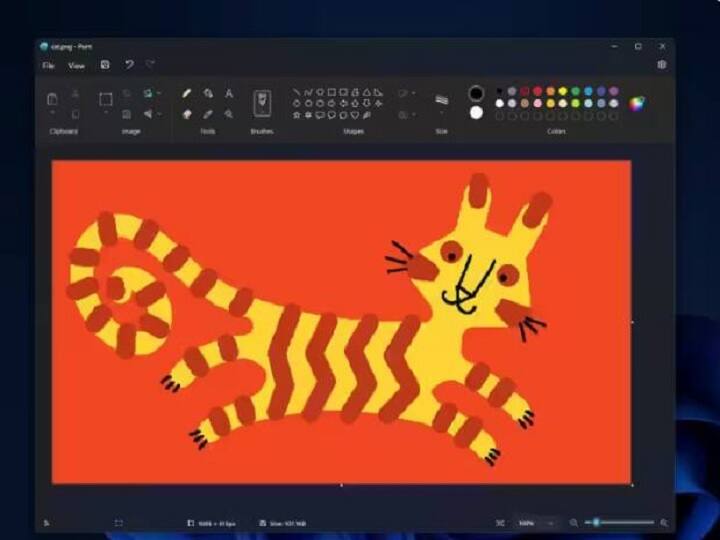Click the cat drawing canvas

click(342, 322)
